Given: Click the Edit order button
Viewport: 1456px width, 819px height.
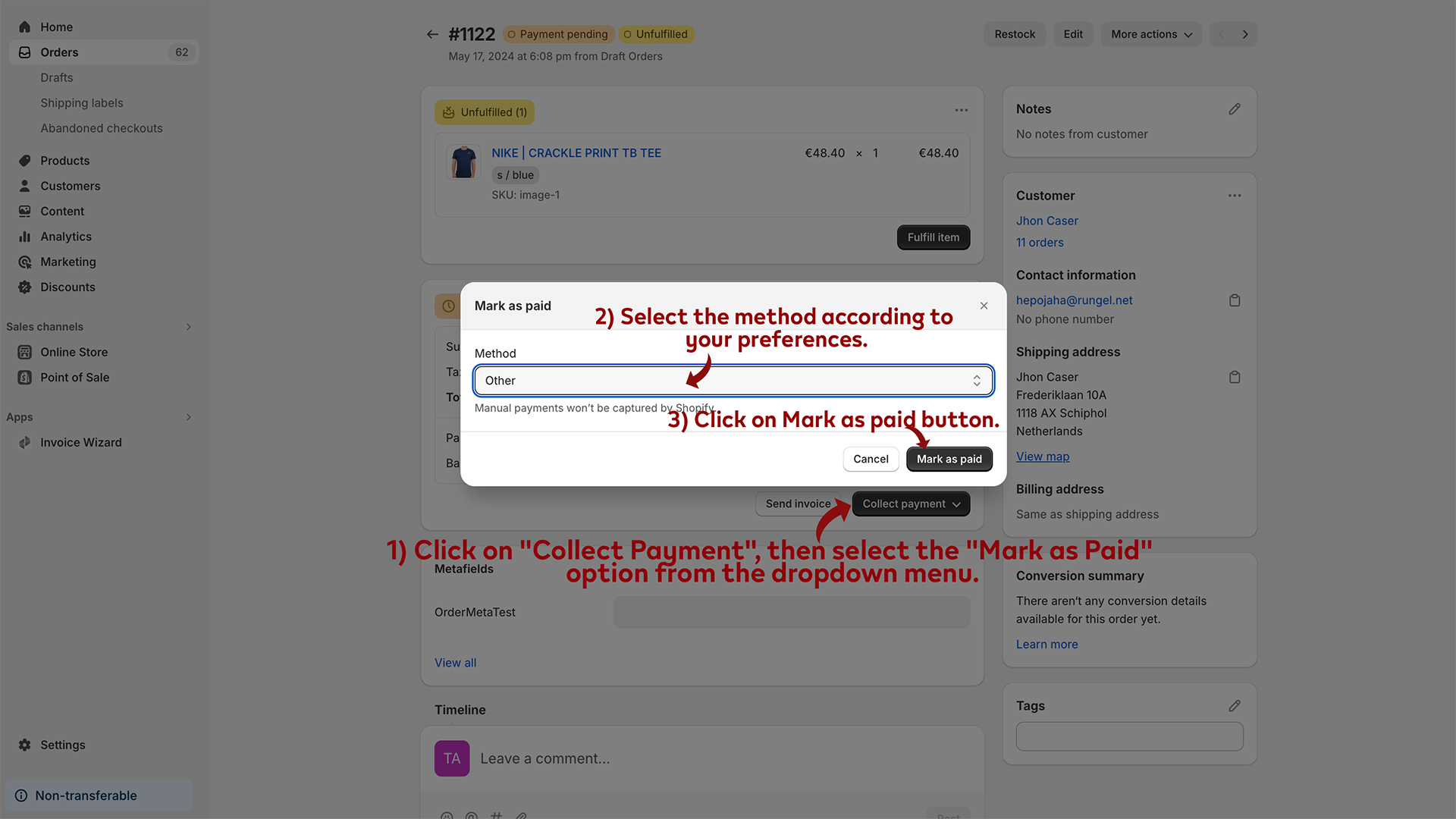Looking at the screenshot, I should [x=1073, y=34].
